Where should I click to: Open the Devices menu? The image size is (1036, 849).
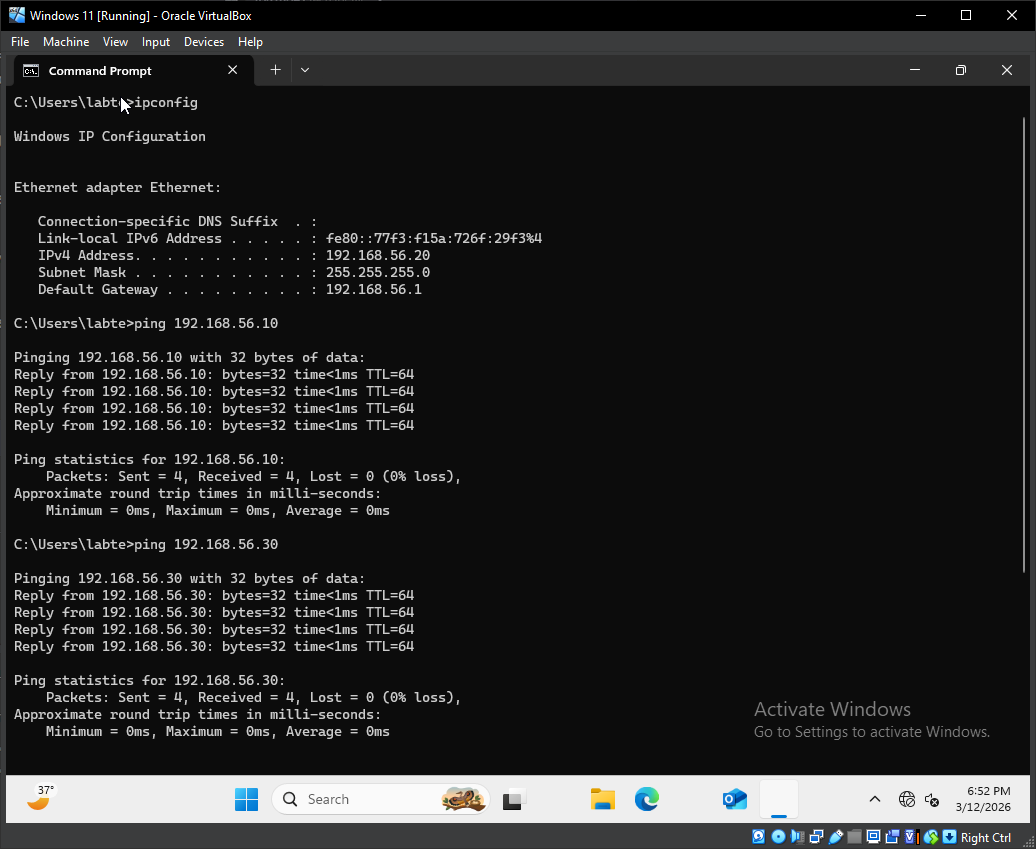click(x=203, y=42)
